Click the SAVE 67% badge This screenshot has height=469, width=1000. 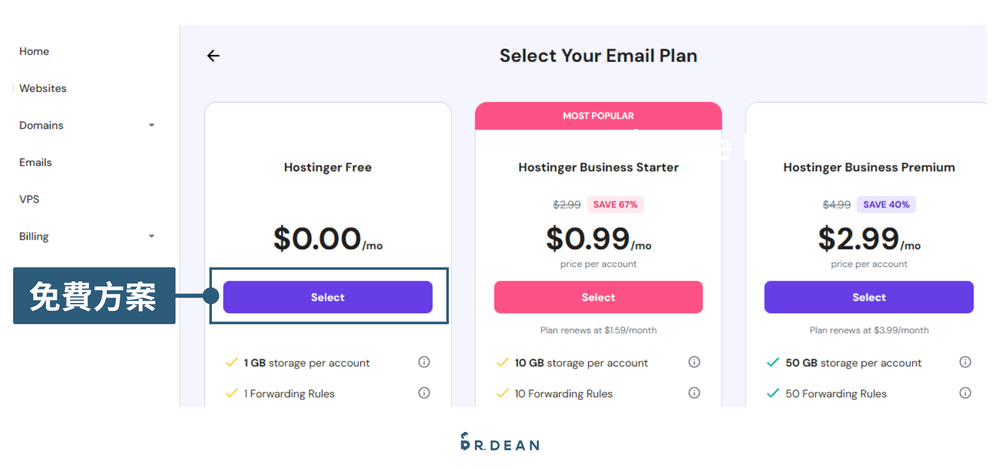[x=615, y=205]
